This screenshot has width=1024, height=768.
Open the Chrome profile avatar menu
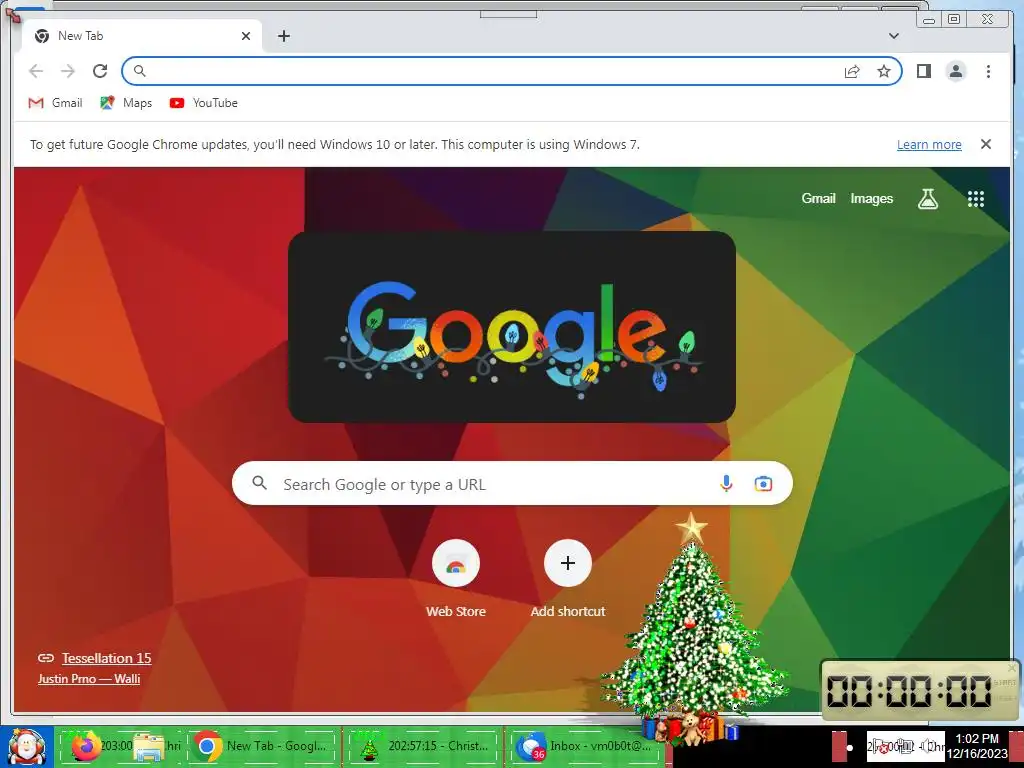[x=956, y=71]
